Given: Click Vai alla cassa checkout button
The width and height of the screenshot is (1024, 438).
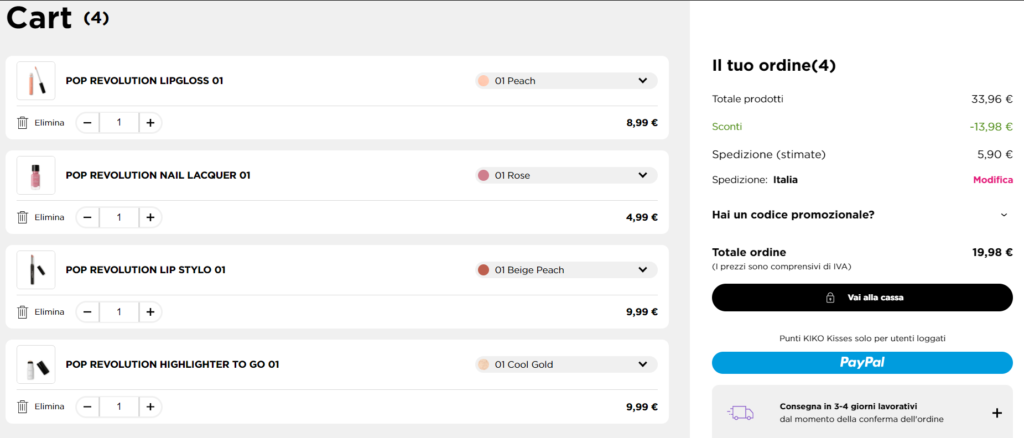Looking at the screenshot, I should coord(862,297).
